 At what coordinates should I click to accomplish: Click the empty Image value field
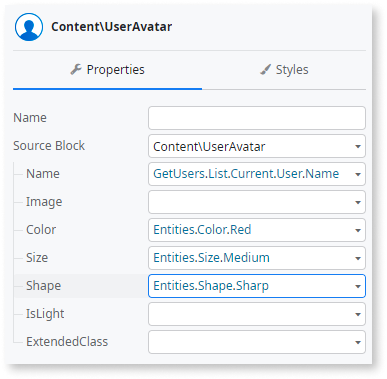(x=257, y=202)
